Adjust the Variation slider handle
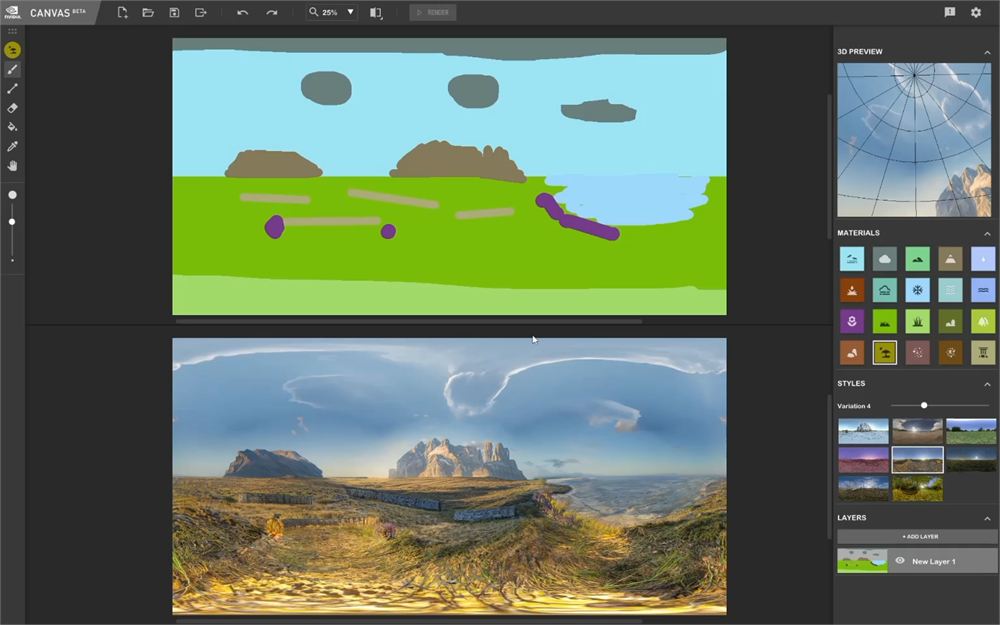 pos(923,406)
